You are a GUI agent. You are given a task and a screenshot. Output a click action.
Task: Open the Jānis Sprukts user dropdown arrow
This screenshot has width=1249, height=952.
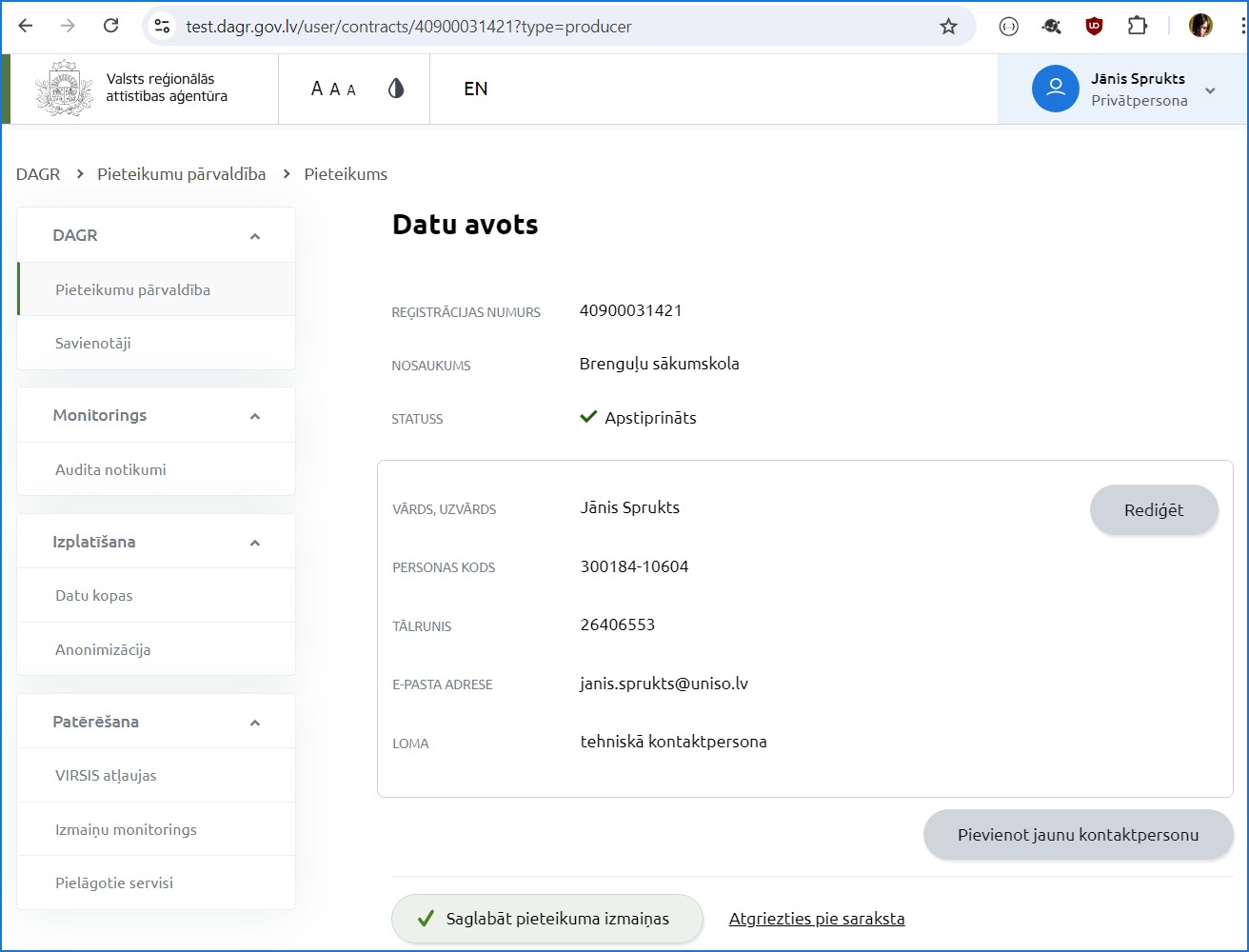coord(1210,90)
